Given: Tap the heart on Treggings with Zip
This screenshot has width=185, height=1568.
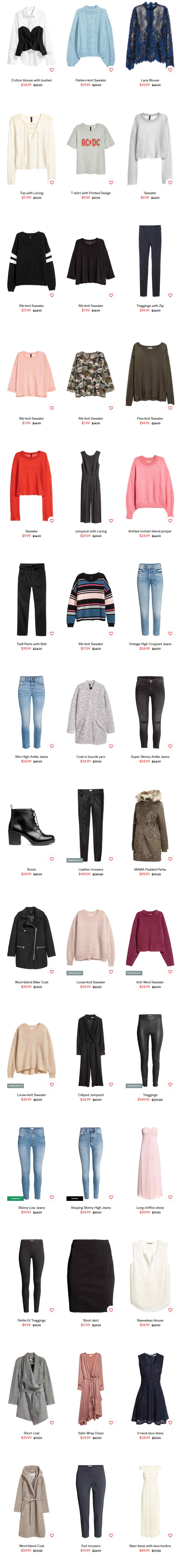Looking at the screenshot, I should tap(170, 295).
